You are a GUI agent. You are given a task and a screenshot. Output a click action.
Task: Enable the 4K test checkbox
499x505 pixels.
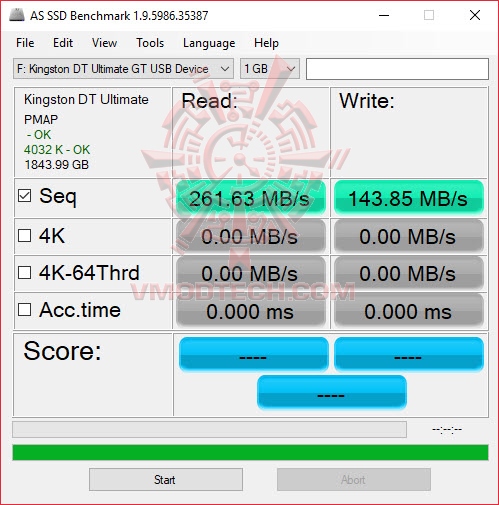tap(25, 236)
